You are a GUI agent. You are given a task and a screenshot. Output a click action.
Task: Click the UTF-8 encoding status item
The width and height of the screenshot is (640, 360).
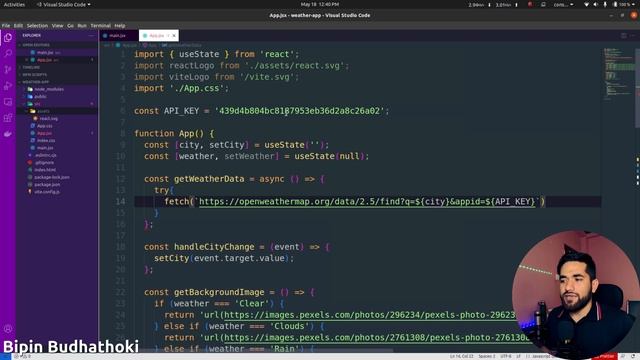tap(506, 356)
